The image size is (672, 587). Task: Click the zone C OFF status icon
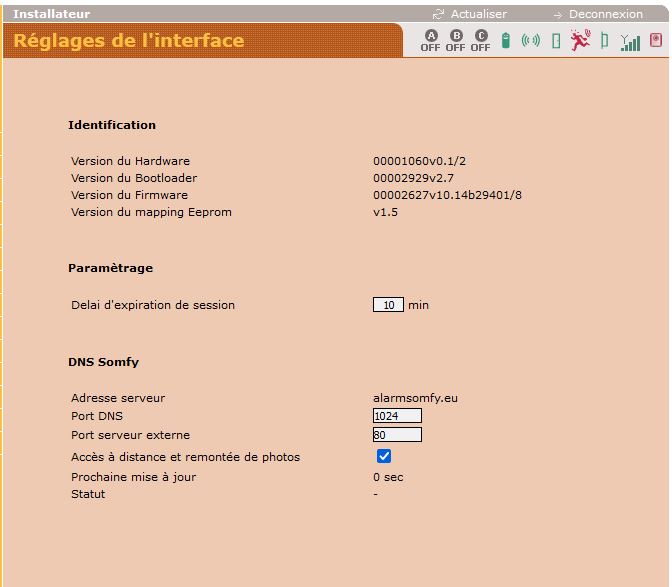click(x=480, y=41)
